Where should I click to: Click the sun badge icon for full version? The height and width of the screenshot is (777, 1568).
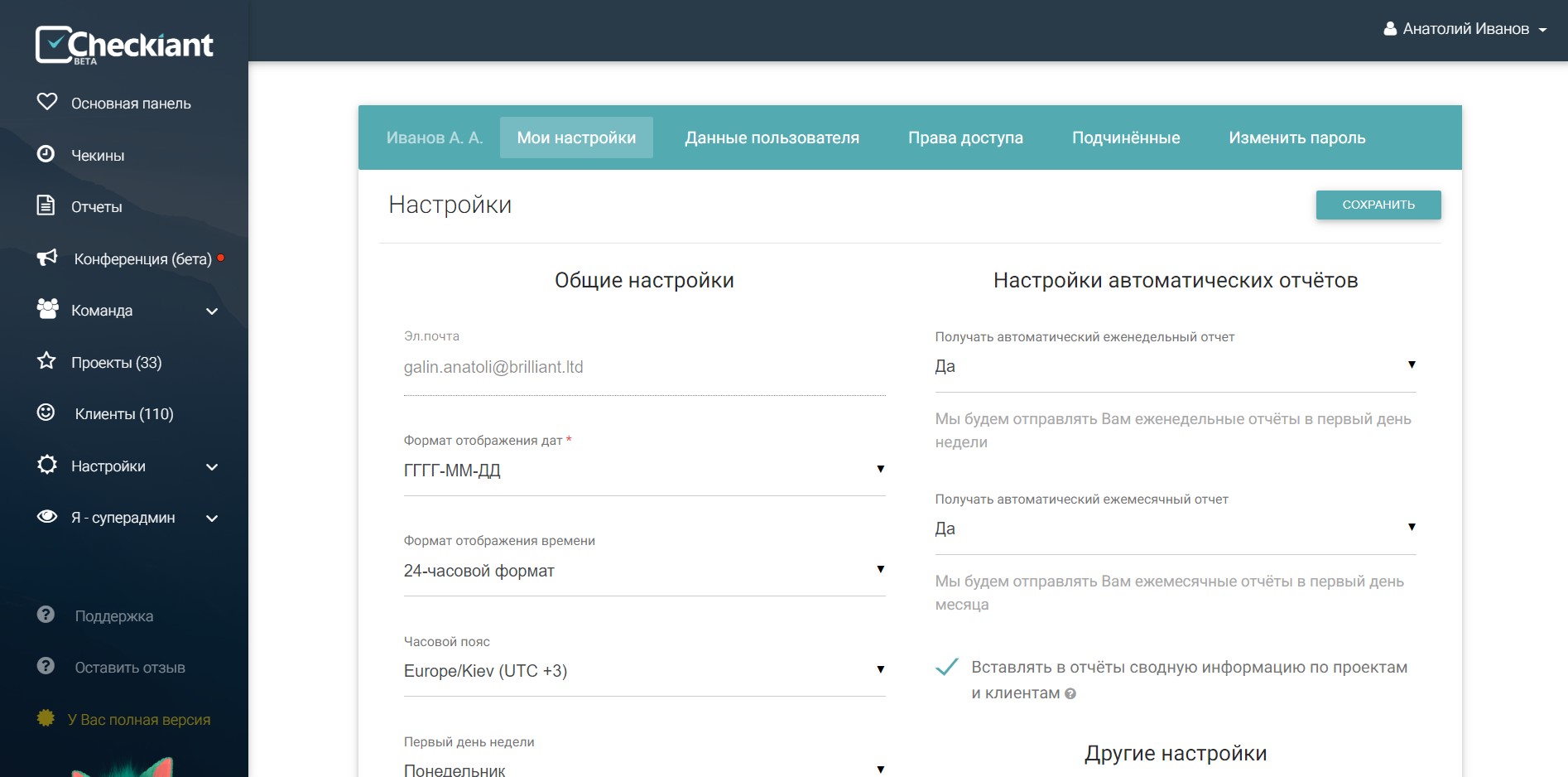tap(46, 718)
